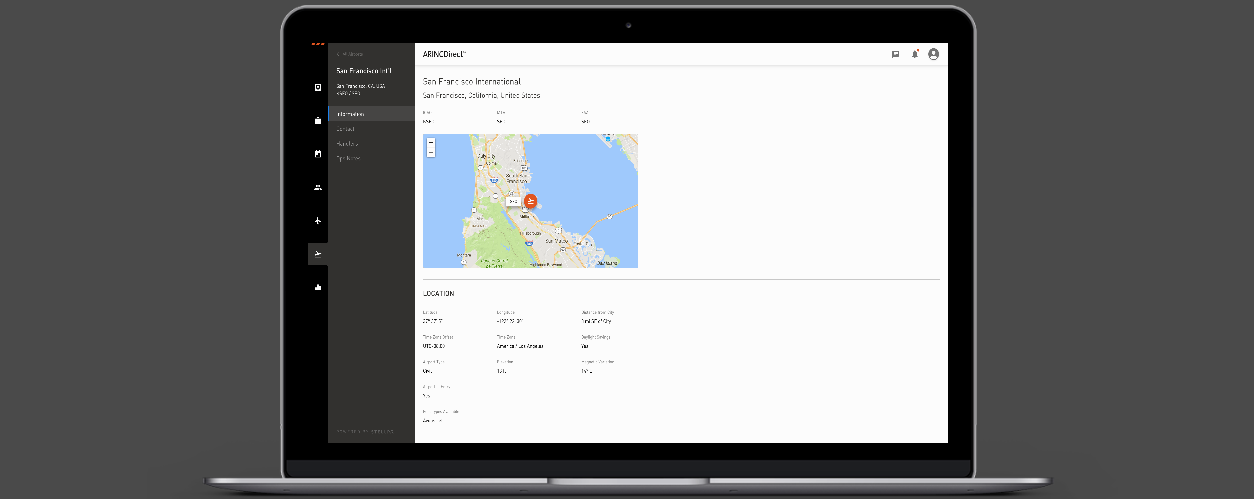
Task: Open the user account profile icon
Action: (x=933, y=54)
